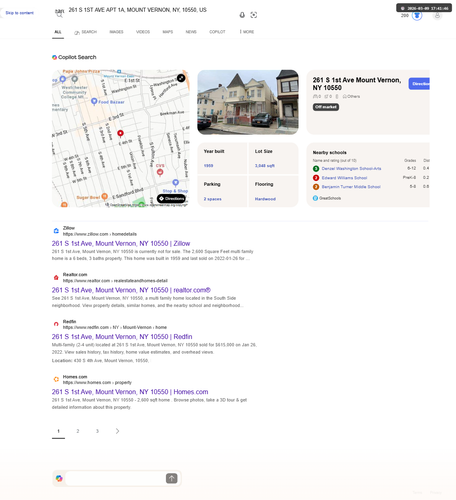Click the Off market status badge
This screenshot has height=500, width=456.
(x=326, y=107)
